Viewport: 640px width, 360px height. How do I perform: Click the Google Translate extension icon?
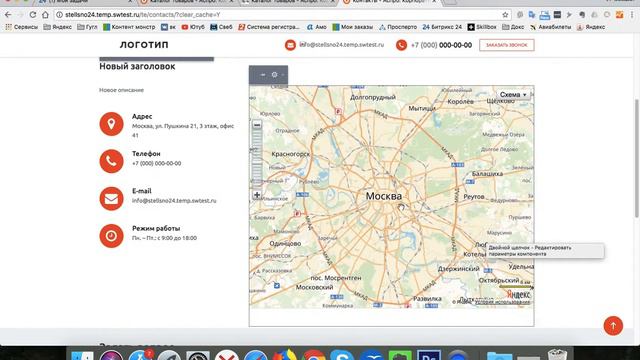[531, 15]
